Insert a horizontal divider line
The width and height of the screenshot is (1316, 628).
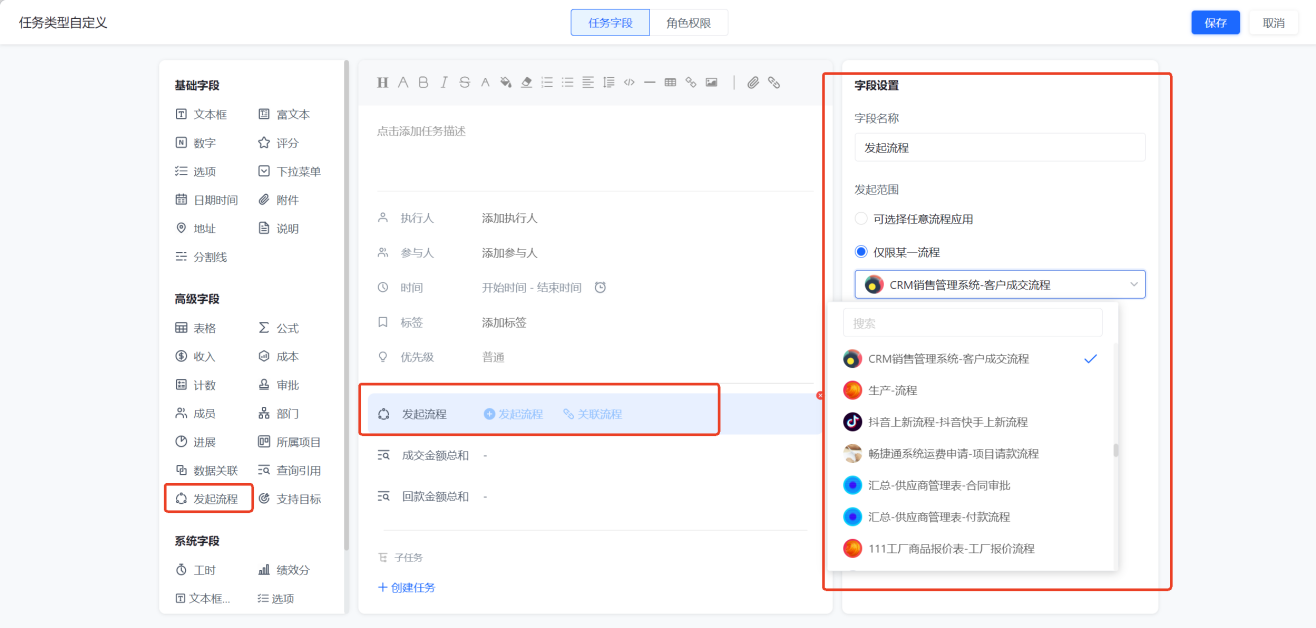pos(650,83)
